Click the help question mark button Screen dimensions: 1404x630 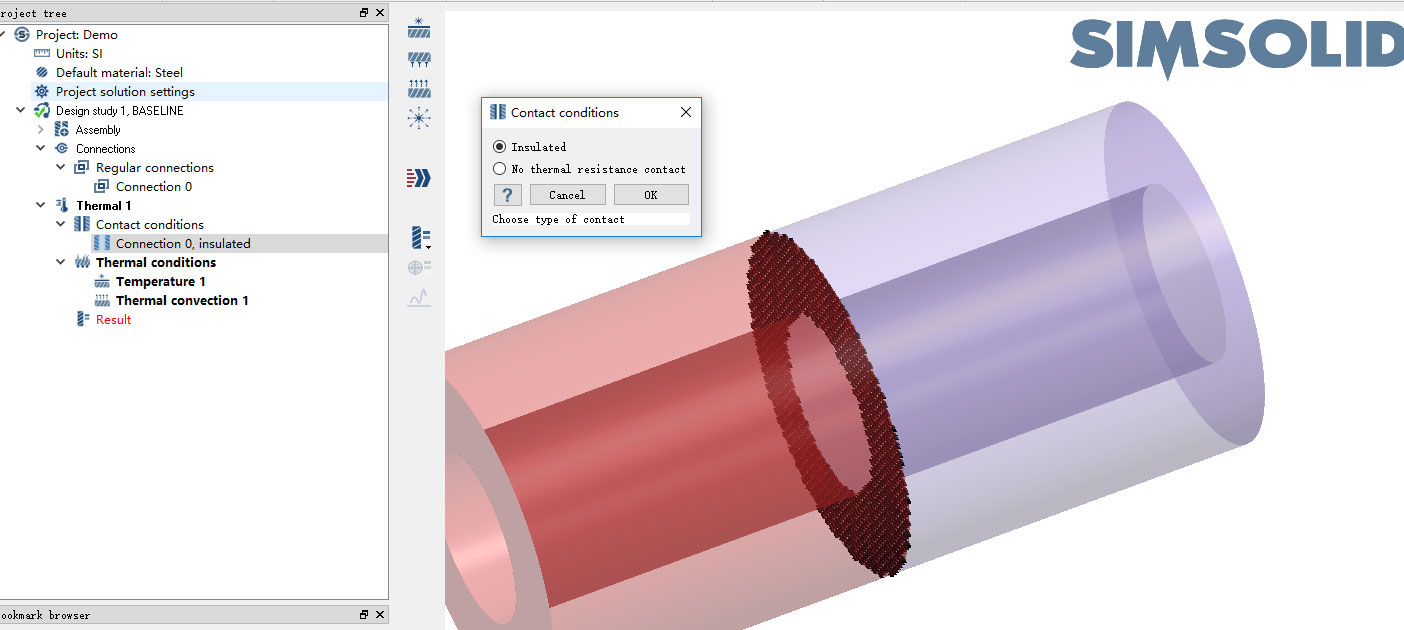(507, 195)
